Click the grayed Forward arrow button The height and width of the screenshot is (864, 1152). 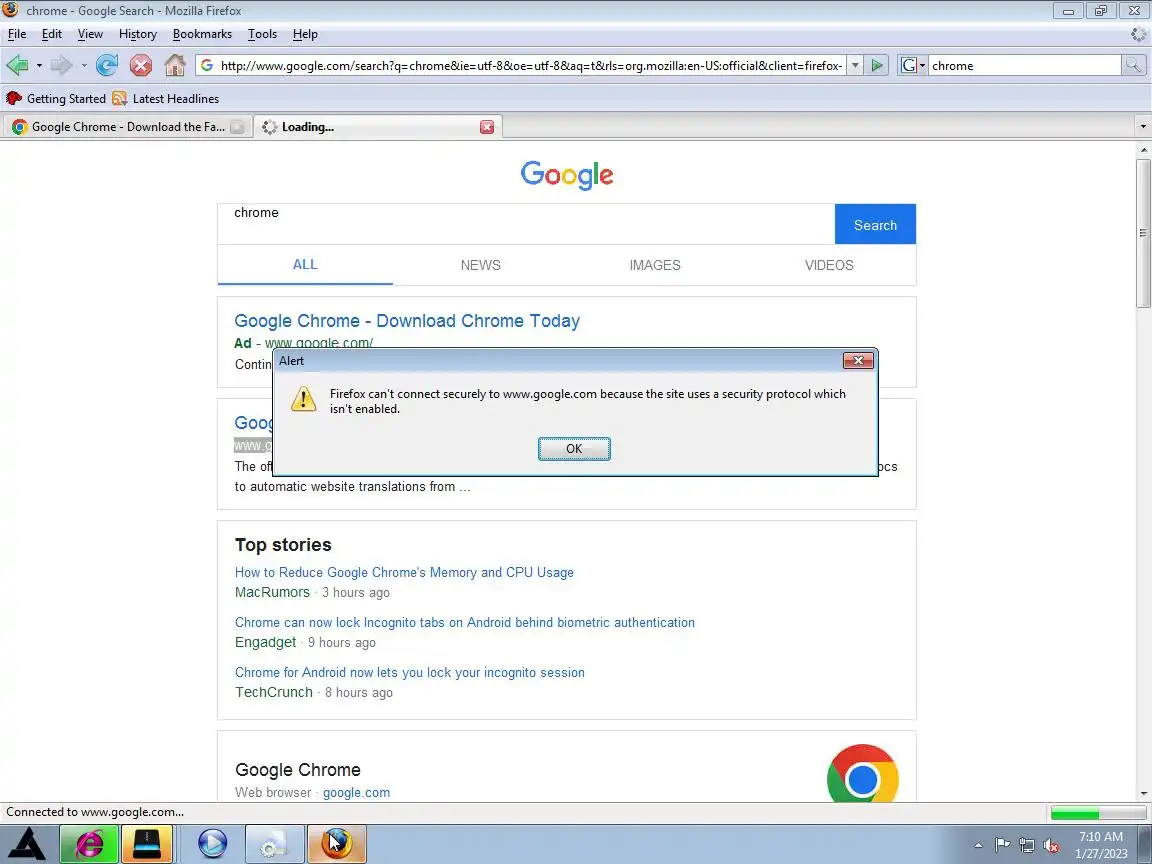click(62, 65)
